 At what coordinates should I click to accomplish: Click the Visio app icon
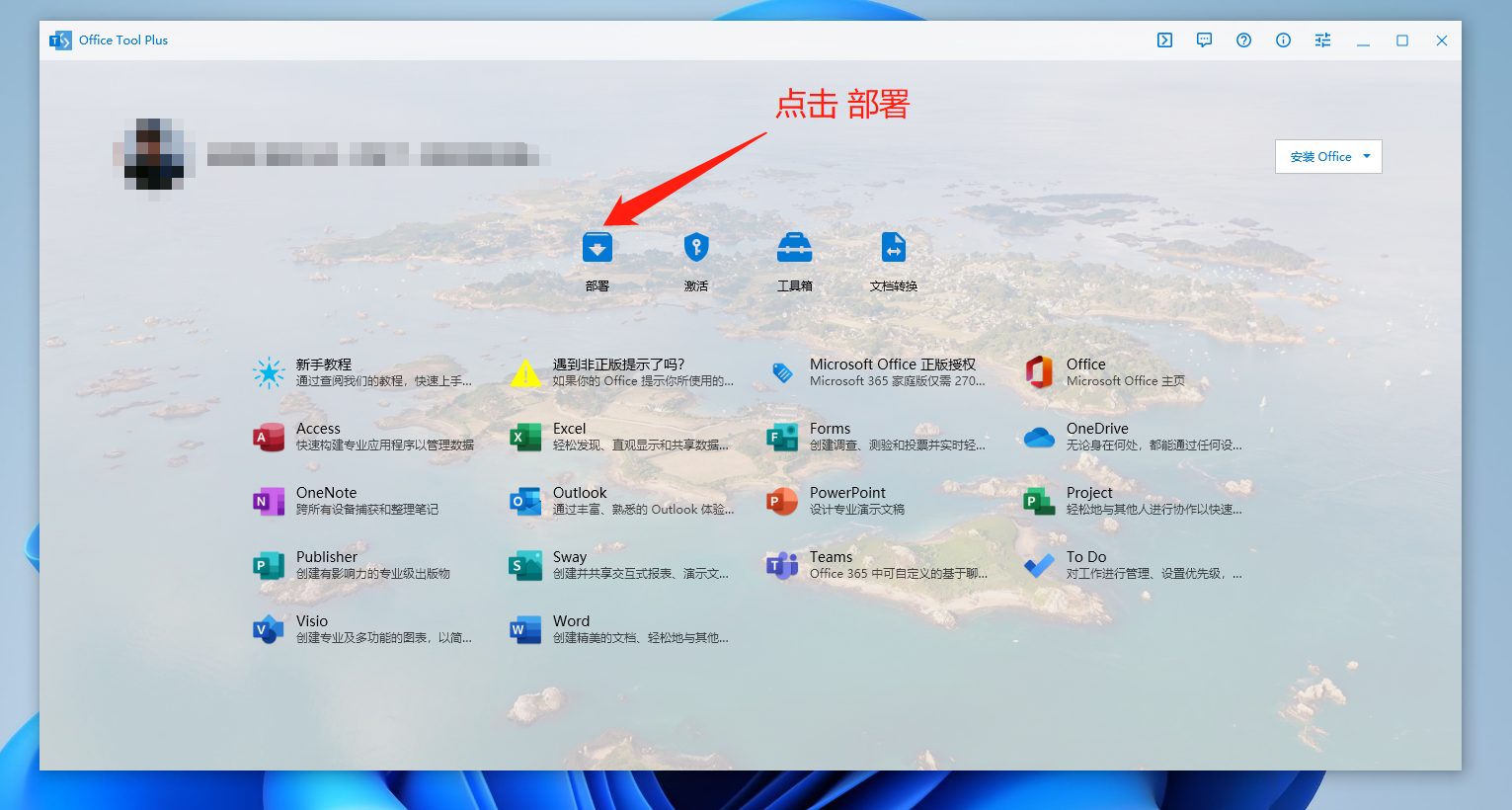pos(269,630)
